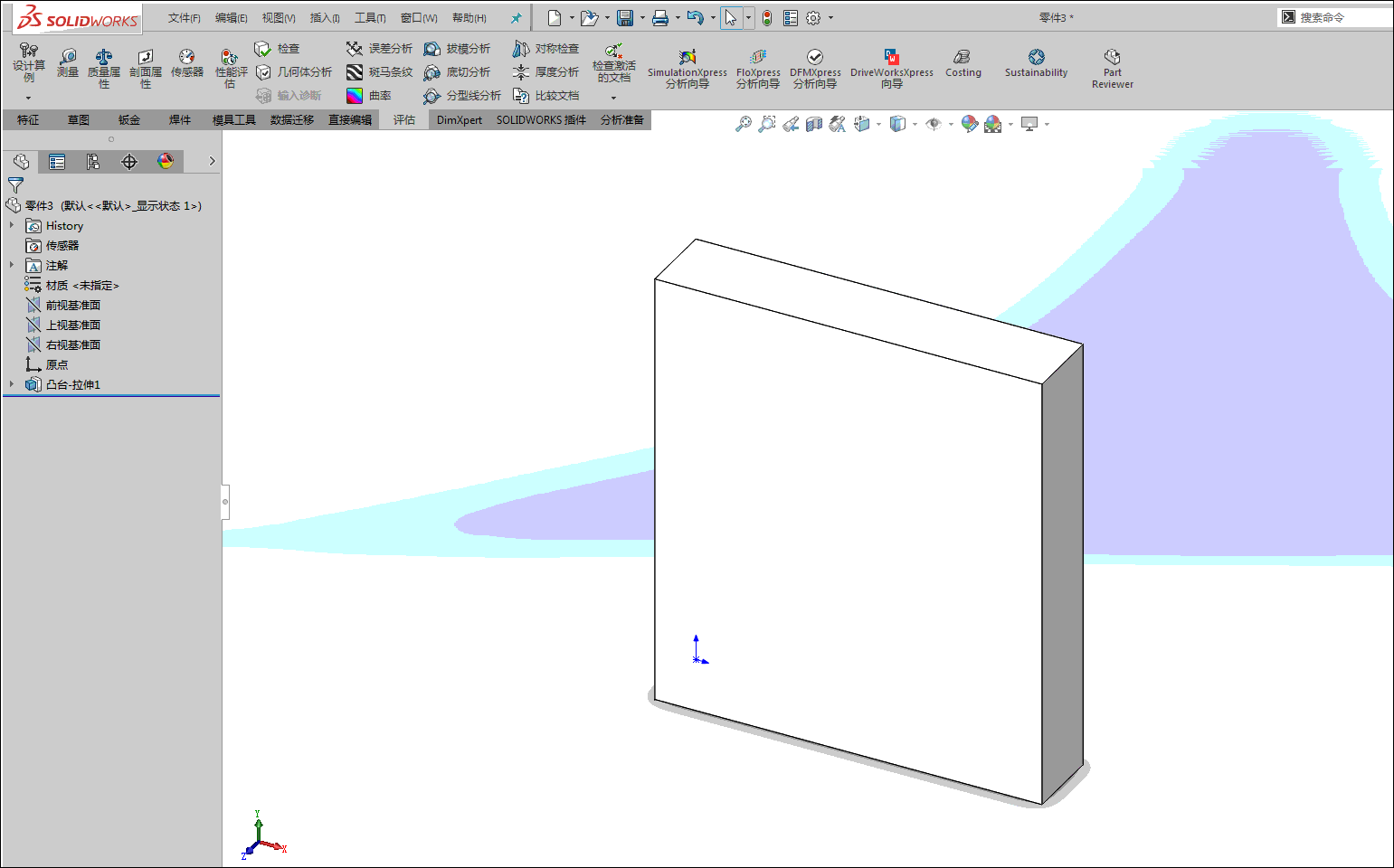Open the DisplayManager panel tab

pyautogui.click(x=166, y=162)
